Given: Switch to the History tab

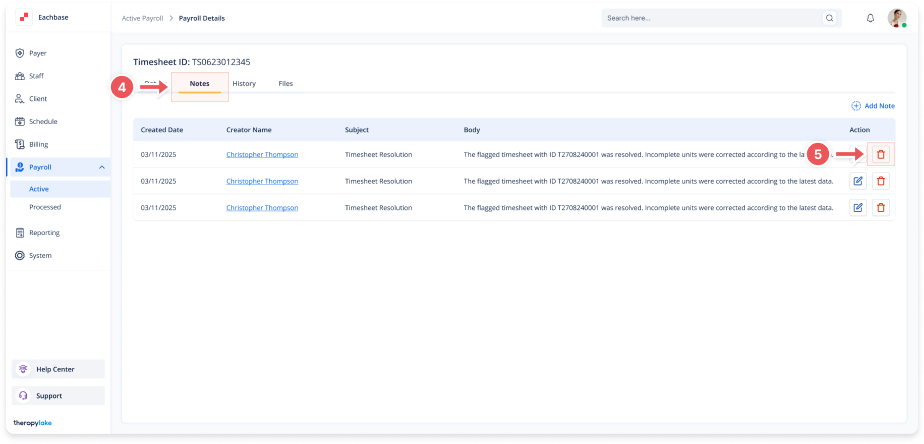Looking at the screenshot, I should coord(244,84).
